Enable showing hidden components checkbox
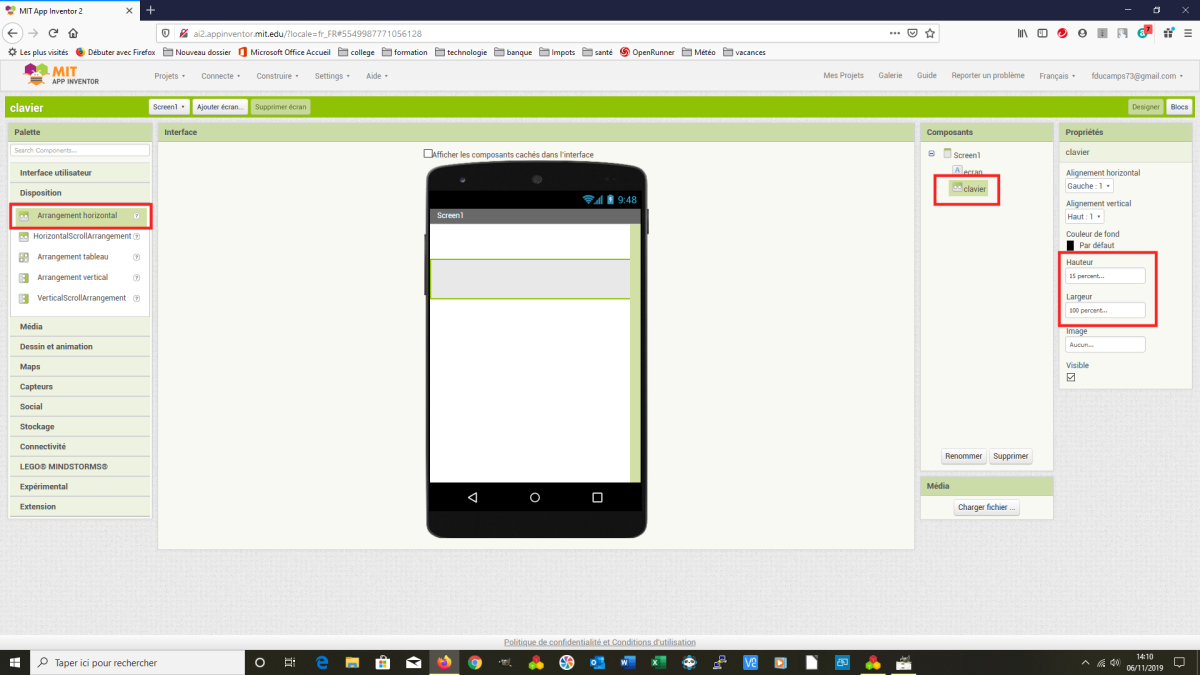The width and height of the screenshot is (1200, 675). (x=428, y=154)
